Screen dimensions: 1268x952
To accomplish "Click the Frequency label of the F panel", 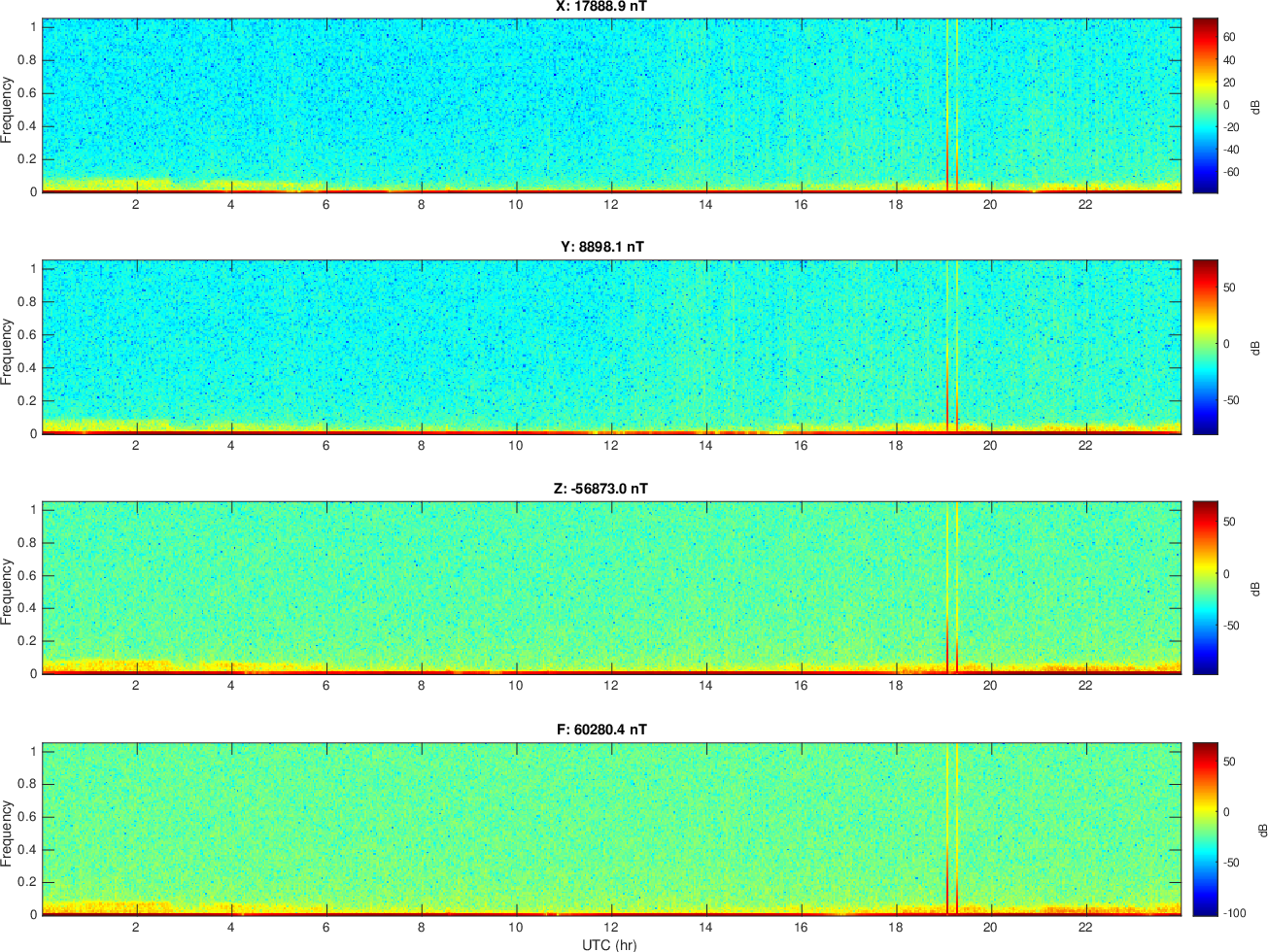I will point(8,833).
